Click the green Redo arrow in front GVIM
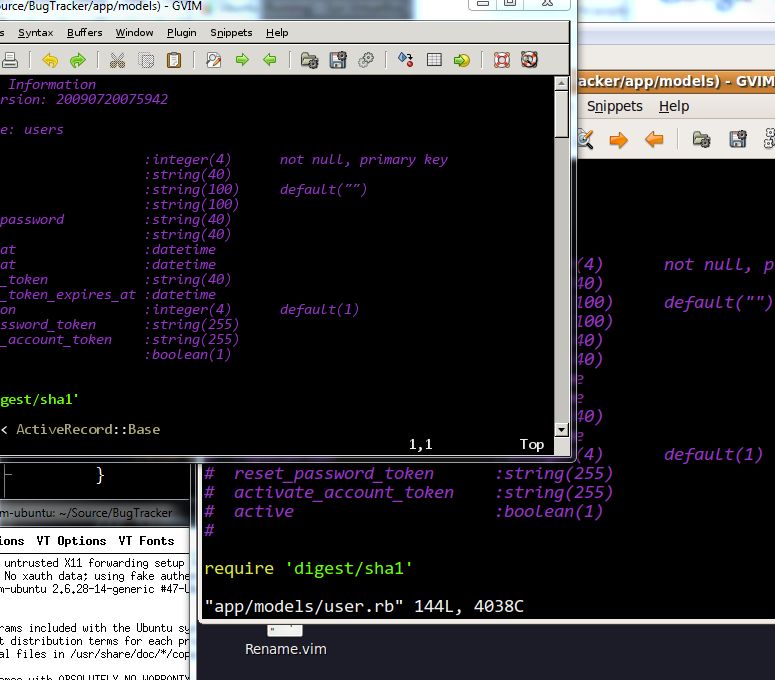Screen dimensions: 775x680 (78, 60)
